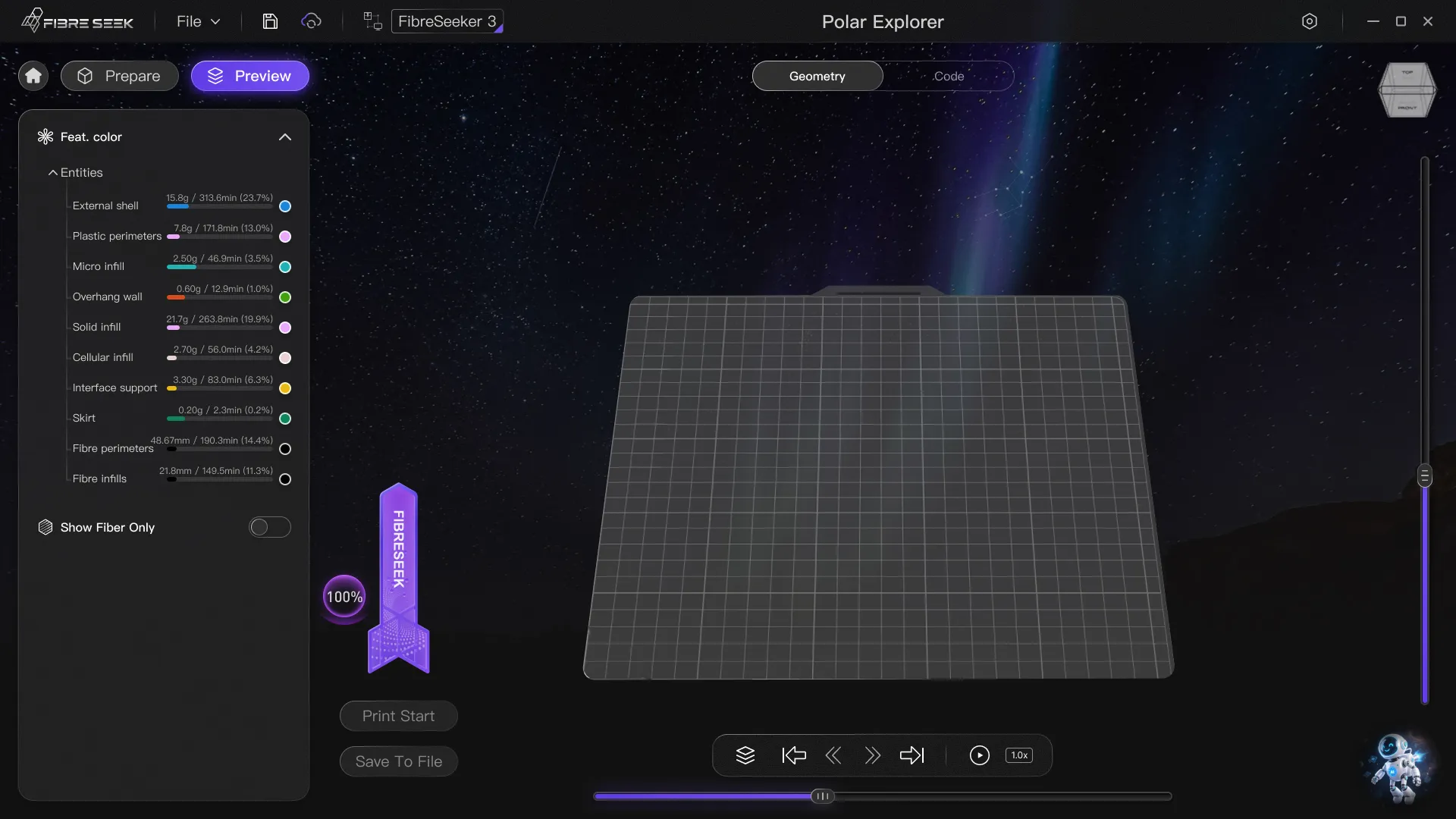Collapse the Feat. color panel chevron

click(x=285, y=137)
